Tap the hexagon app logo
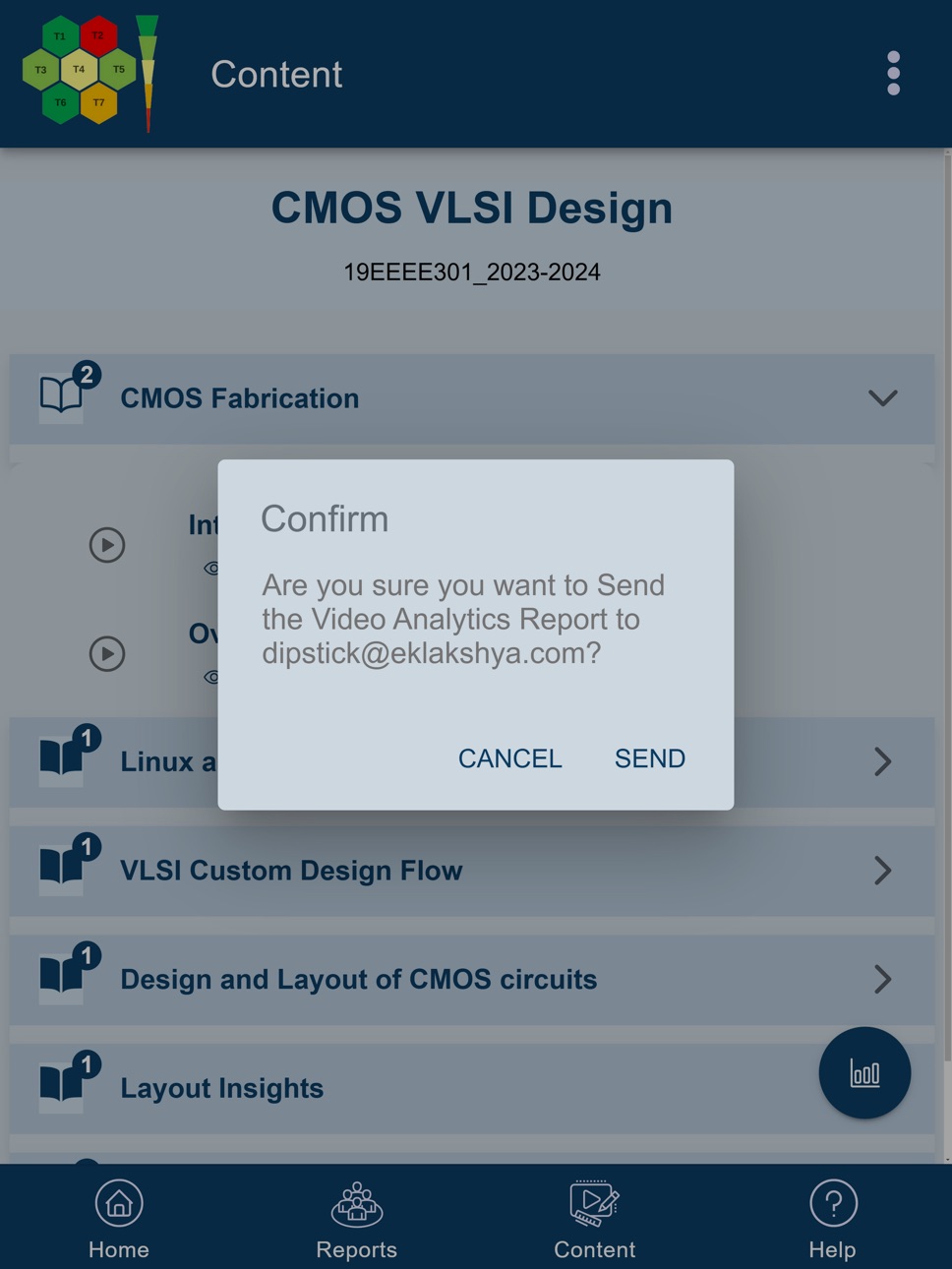 [89, 72]
